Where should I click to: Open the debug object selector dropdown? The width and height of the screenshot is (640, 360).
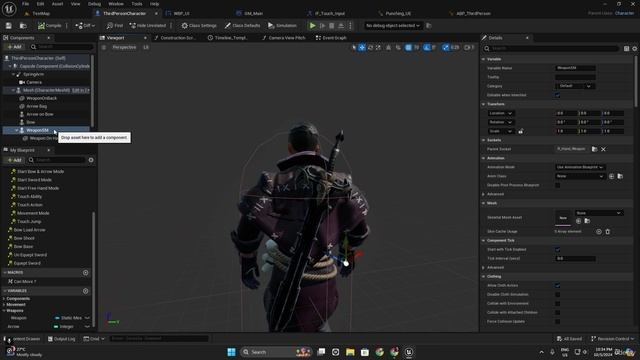(x=393, y=26)
